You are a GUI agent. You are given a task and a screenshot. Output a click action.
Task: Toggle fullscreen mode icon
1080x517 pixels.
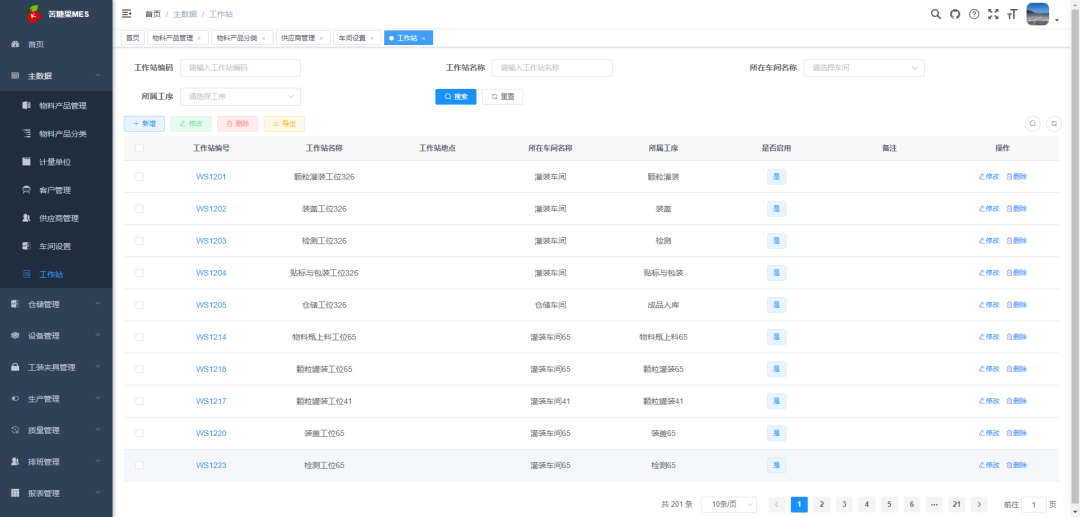tap(993, 14)
